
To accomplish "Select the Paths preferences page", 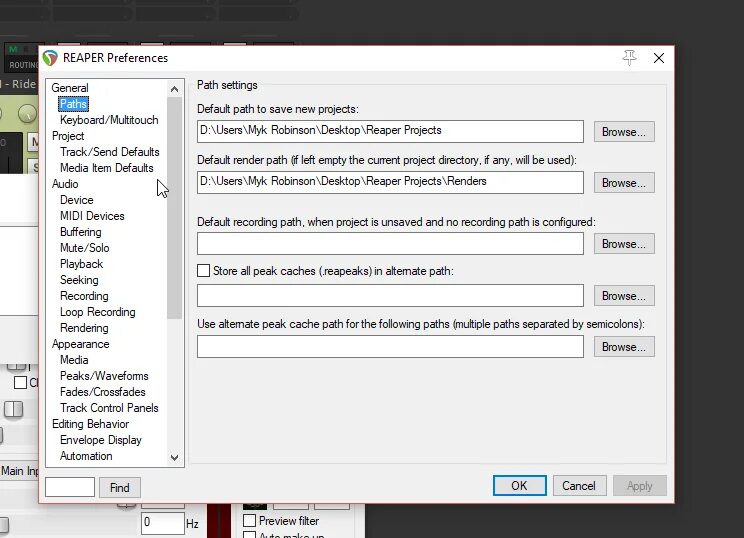I will click(74, 104).
